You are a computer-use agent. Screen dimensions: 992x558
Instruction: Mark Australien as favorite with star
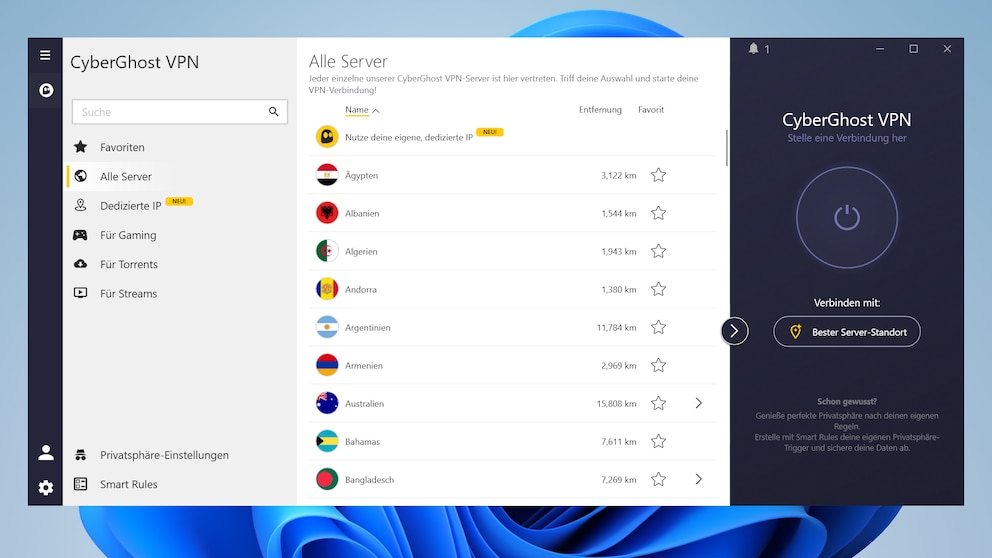(659, 403)
